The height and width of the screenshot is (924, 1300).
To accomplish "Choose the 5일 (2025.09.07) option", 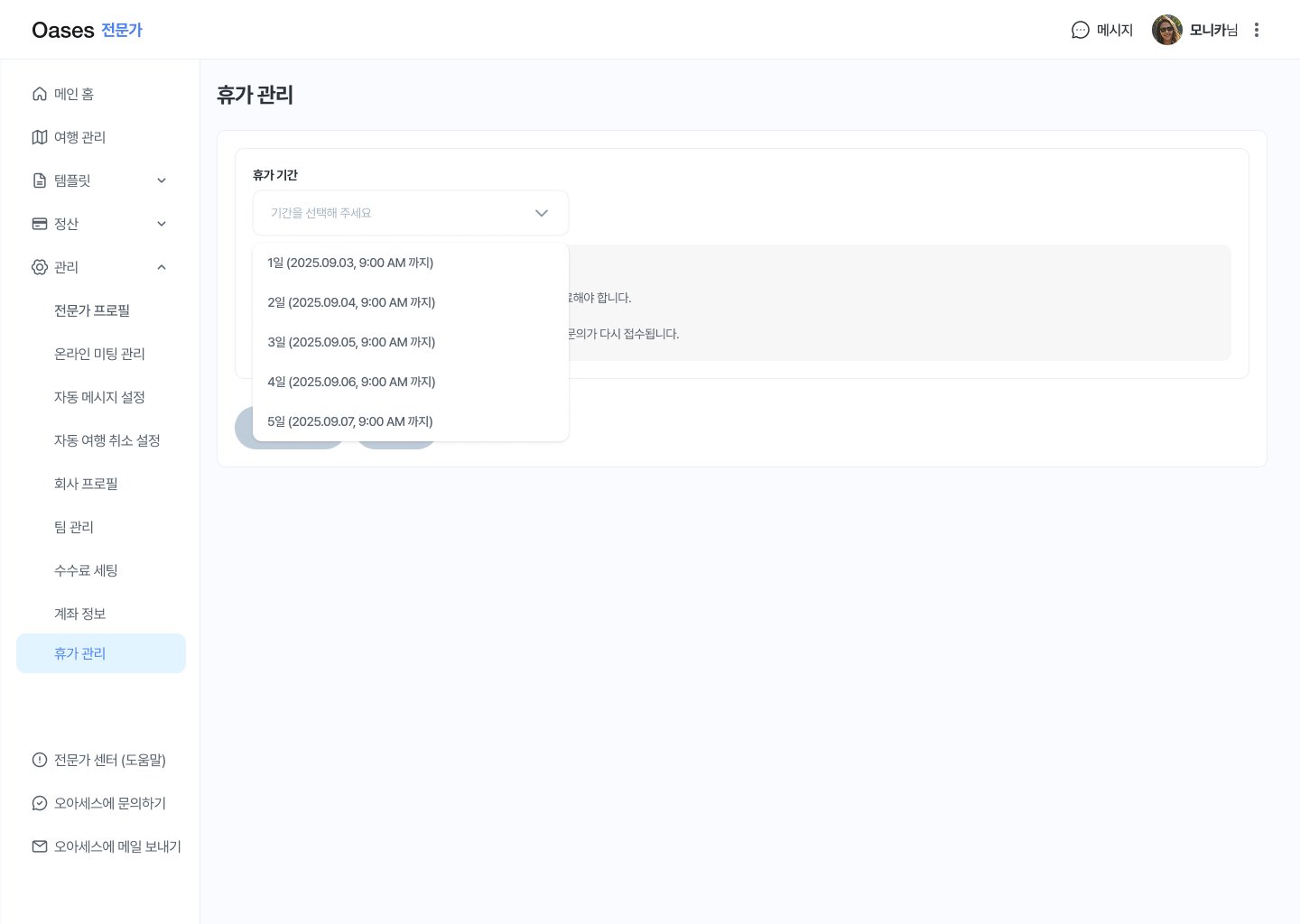I will (x=350, y=421).
